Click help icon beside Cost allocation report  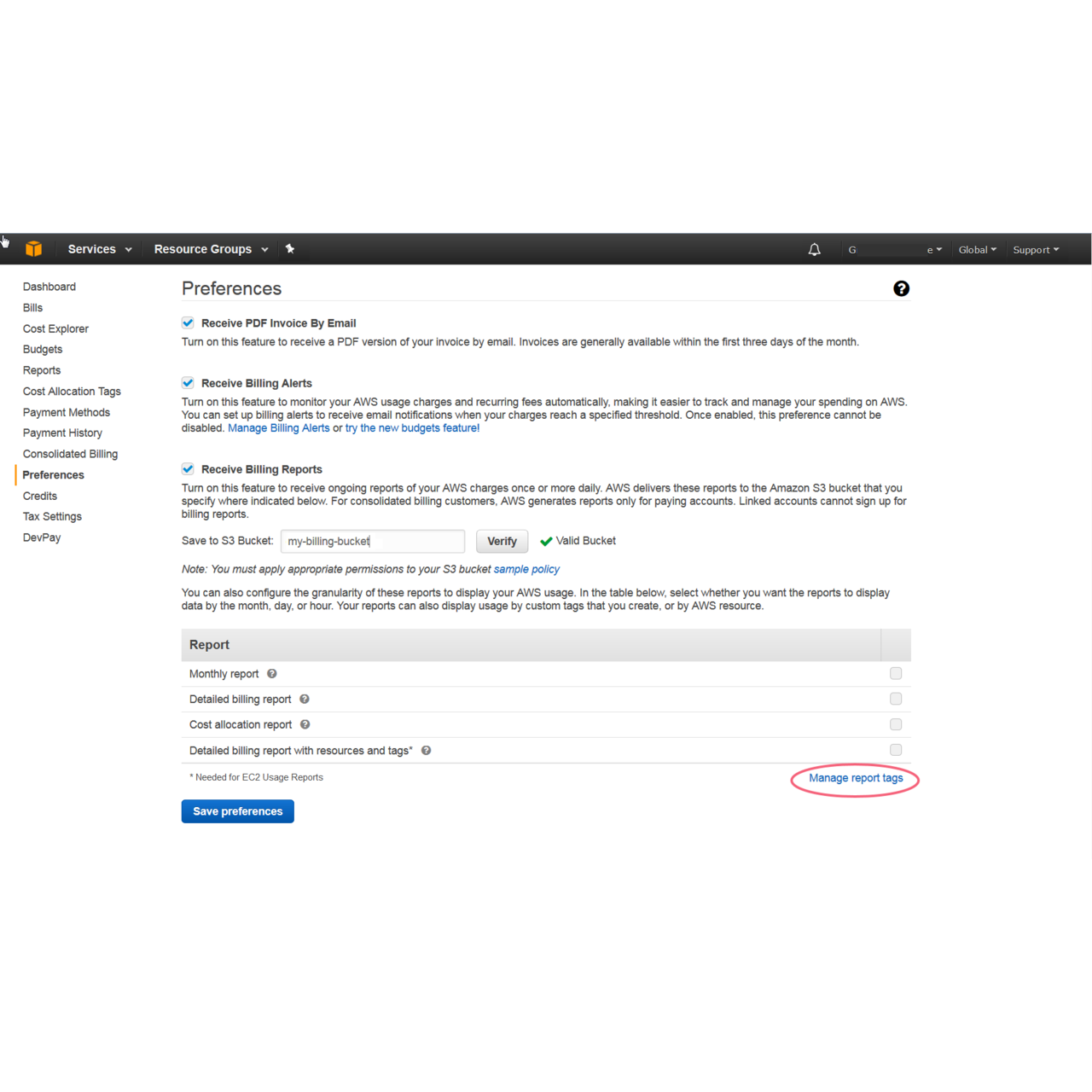[305, 725]
